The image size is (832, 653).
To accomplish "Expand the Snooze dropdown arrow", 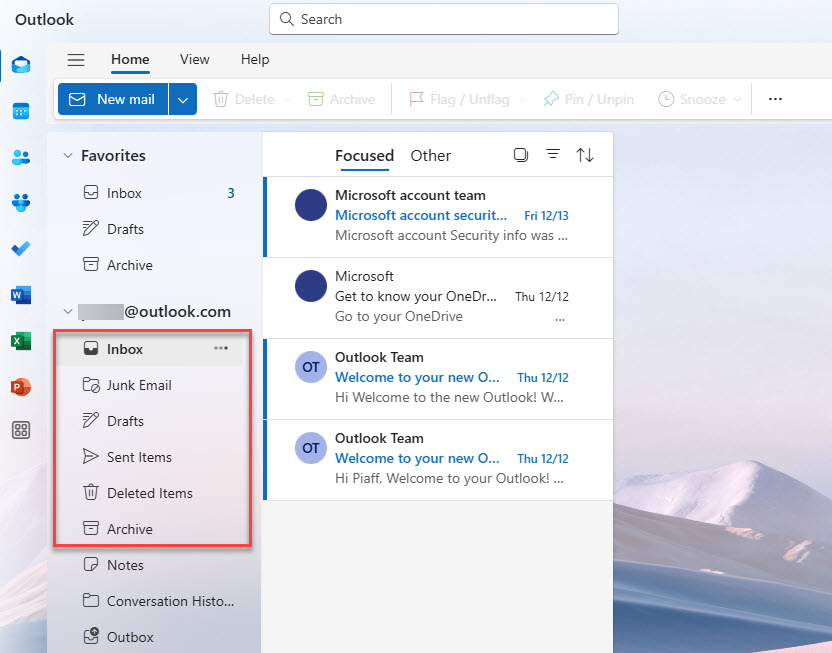I will (738, 99).
